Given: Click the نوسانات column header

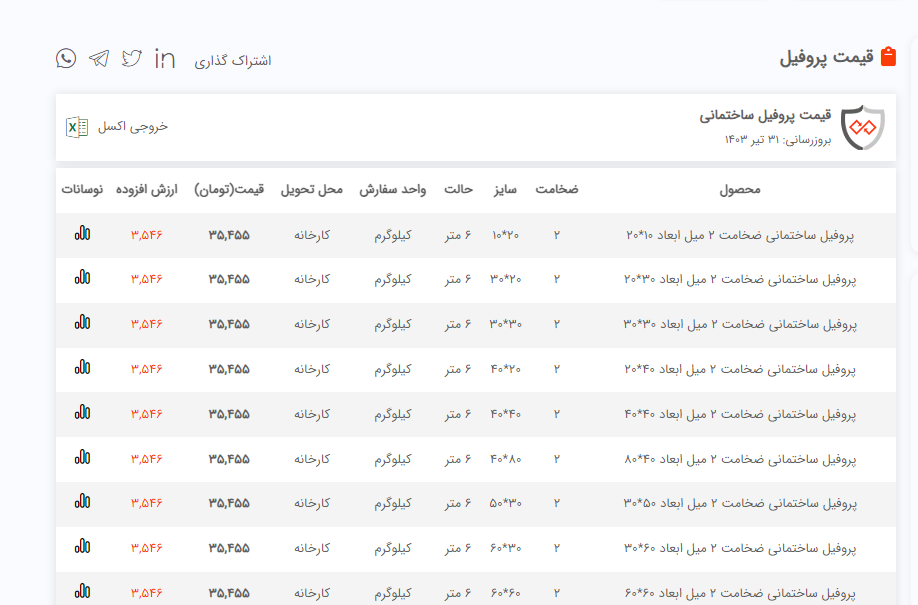Looking at the screenshot, I should pos(82,189).
